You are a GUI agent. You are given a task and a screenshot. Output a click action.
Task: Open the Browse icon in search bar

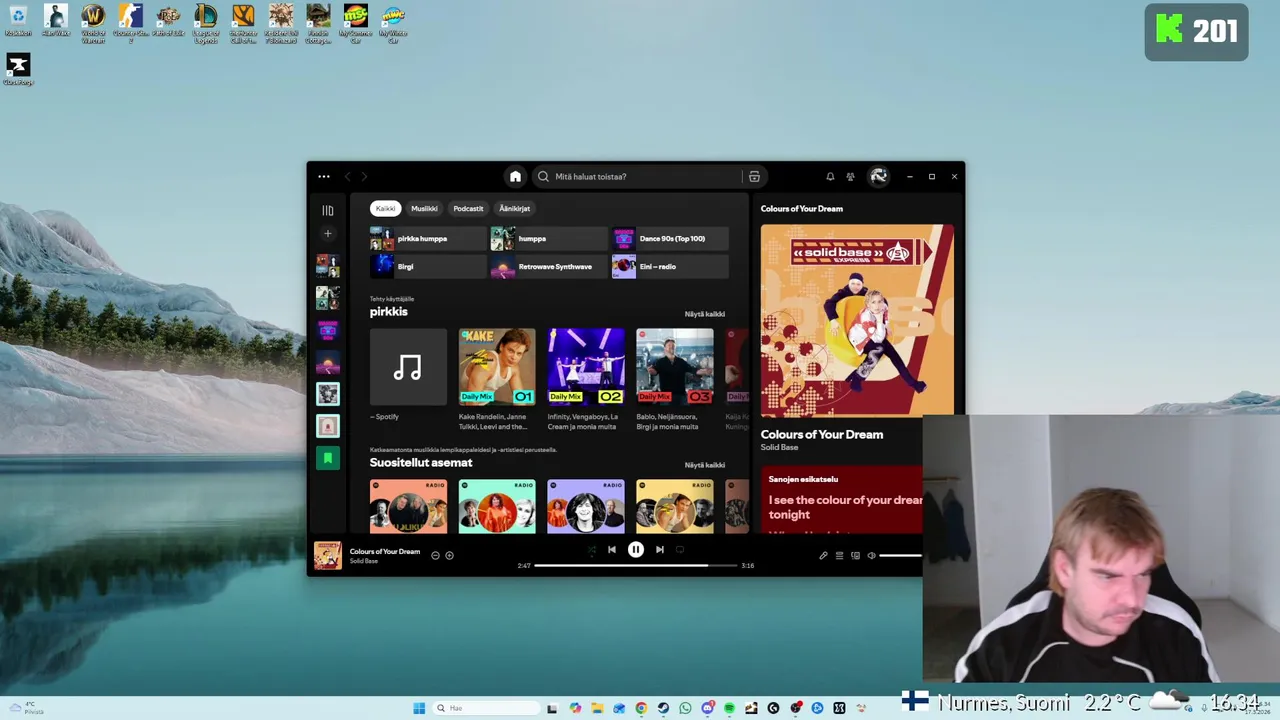click(754, 177)
